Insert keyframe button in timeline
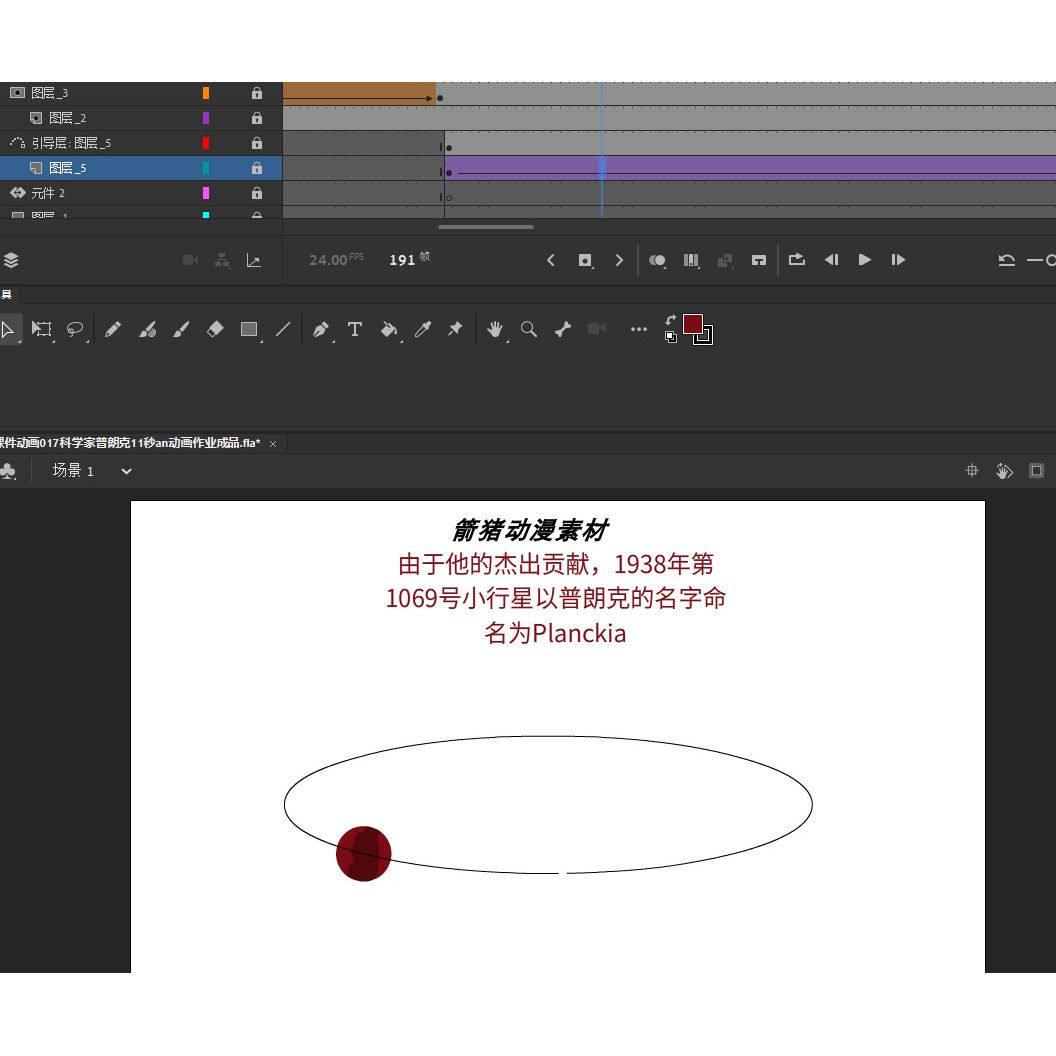The image size is (1056, 1056). pyautogui.click(x=585, y=260)
